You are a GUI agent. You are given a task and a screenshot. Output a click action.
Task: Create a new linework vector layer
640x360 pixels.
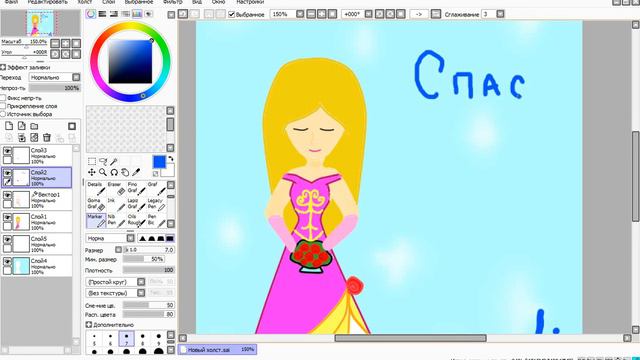click(22, 126)
